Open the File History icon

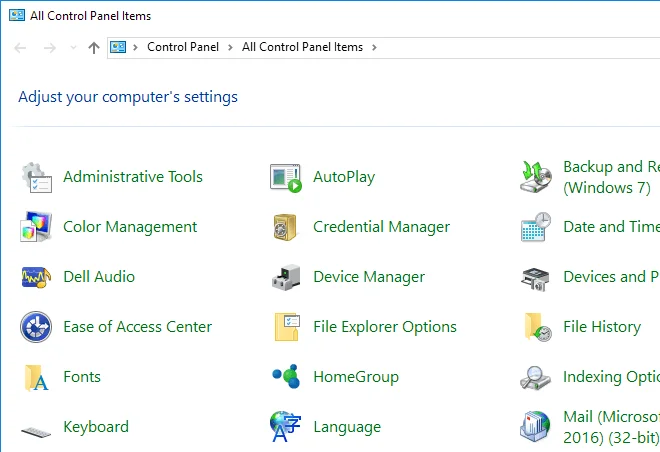click(536, 327)
